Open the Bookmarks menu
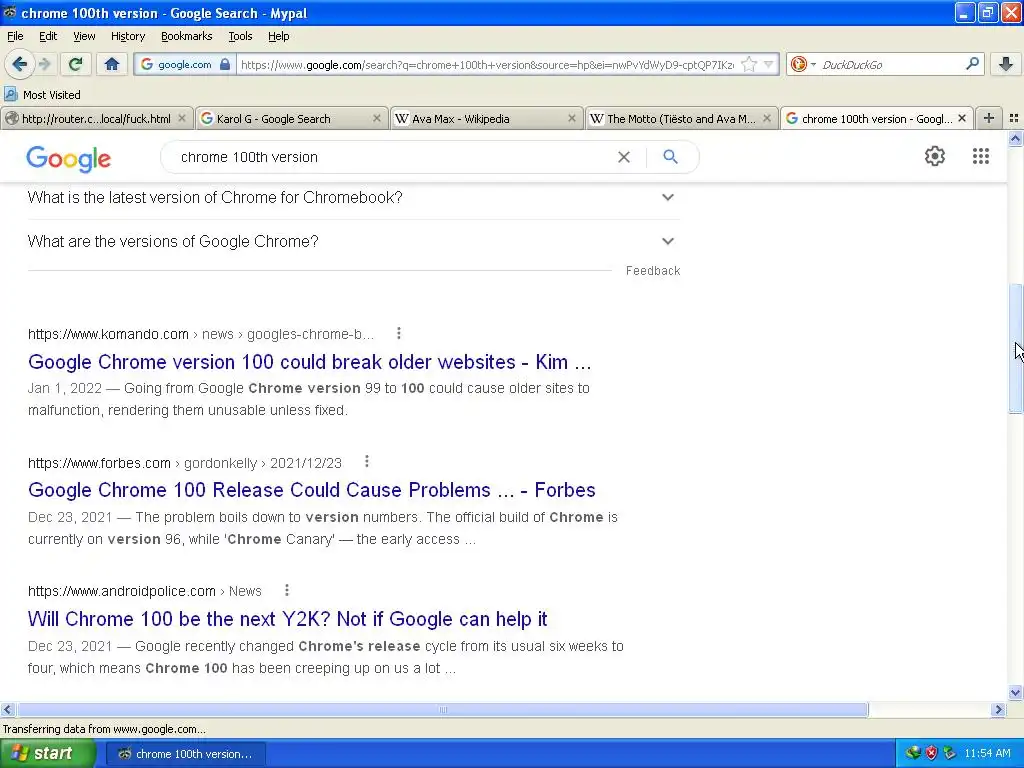The height and width of the screenshot is (768, 1024). tap(186, 36)
